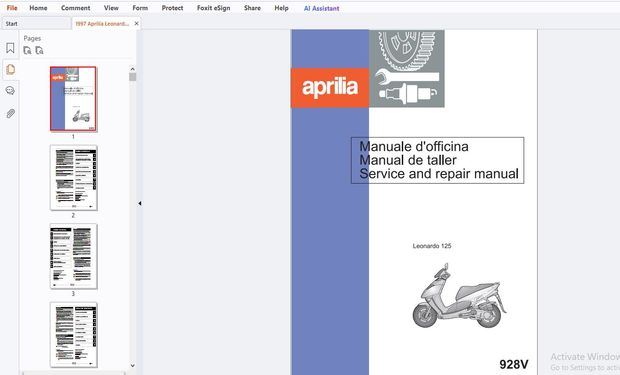Click the 'Manuale d'officina' title text
620x375 pixels.
414,146
